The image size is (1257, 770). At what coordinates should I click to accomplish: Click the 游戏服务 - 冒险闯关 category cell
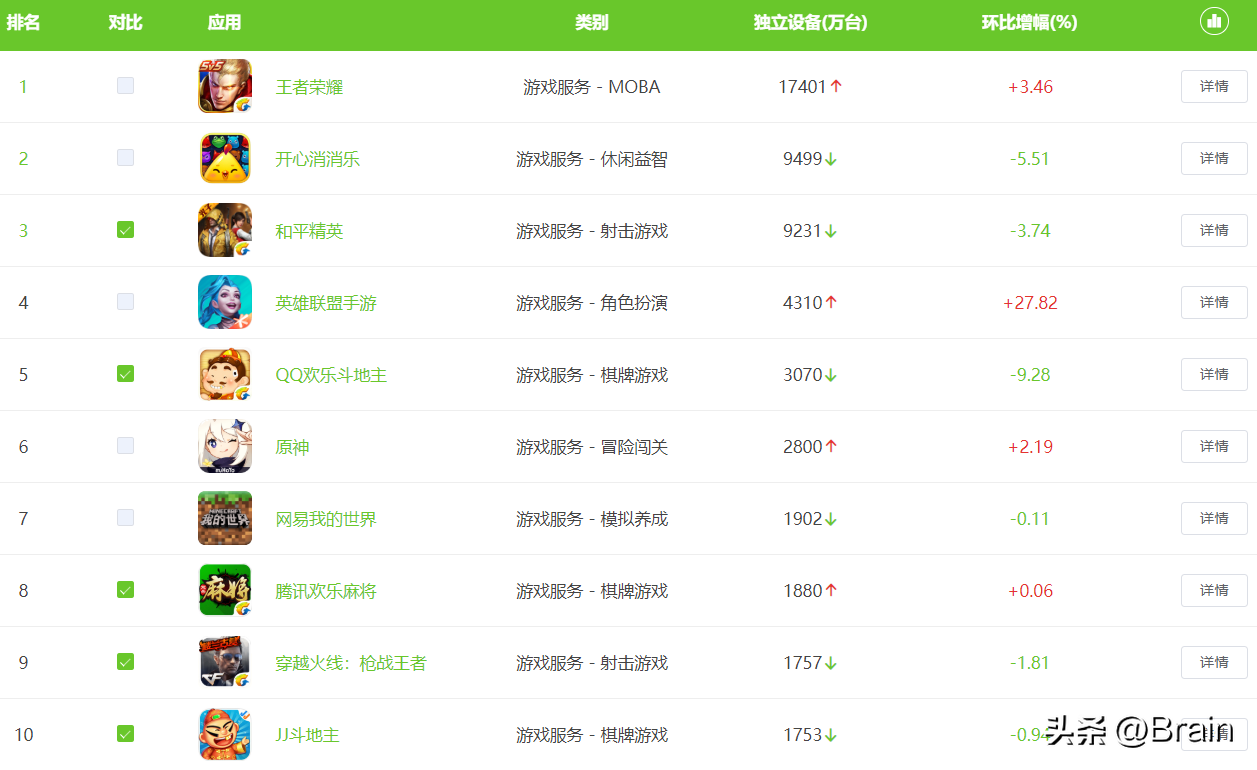pyautogui.click(x=592, y=447)
